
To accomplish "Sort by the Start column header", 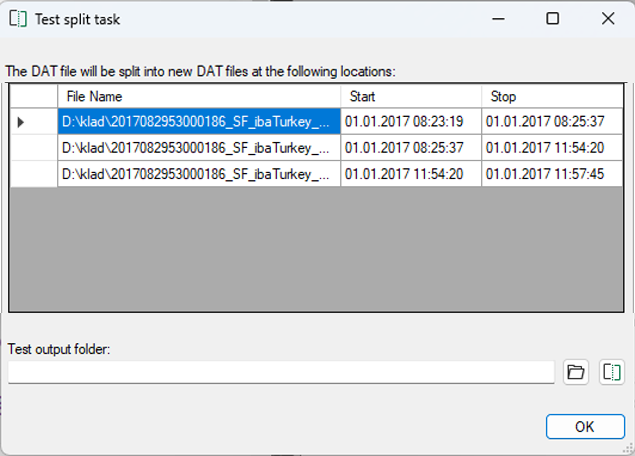I will point(411,96).
